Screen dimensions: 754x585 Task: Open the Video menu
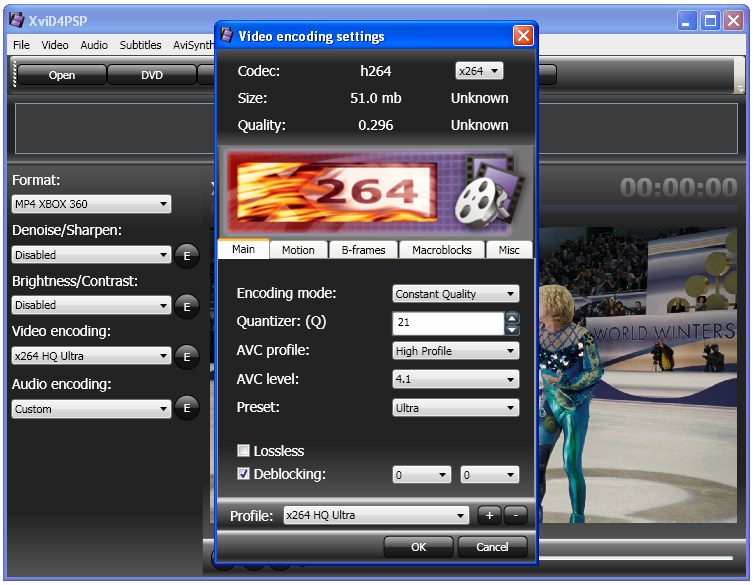pos(55,45)
